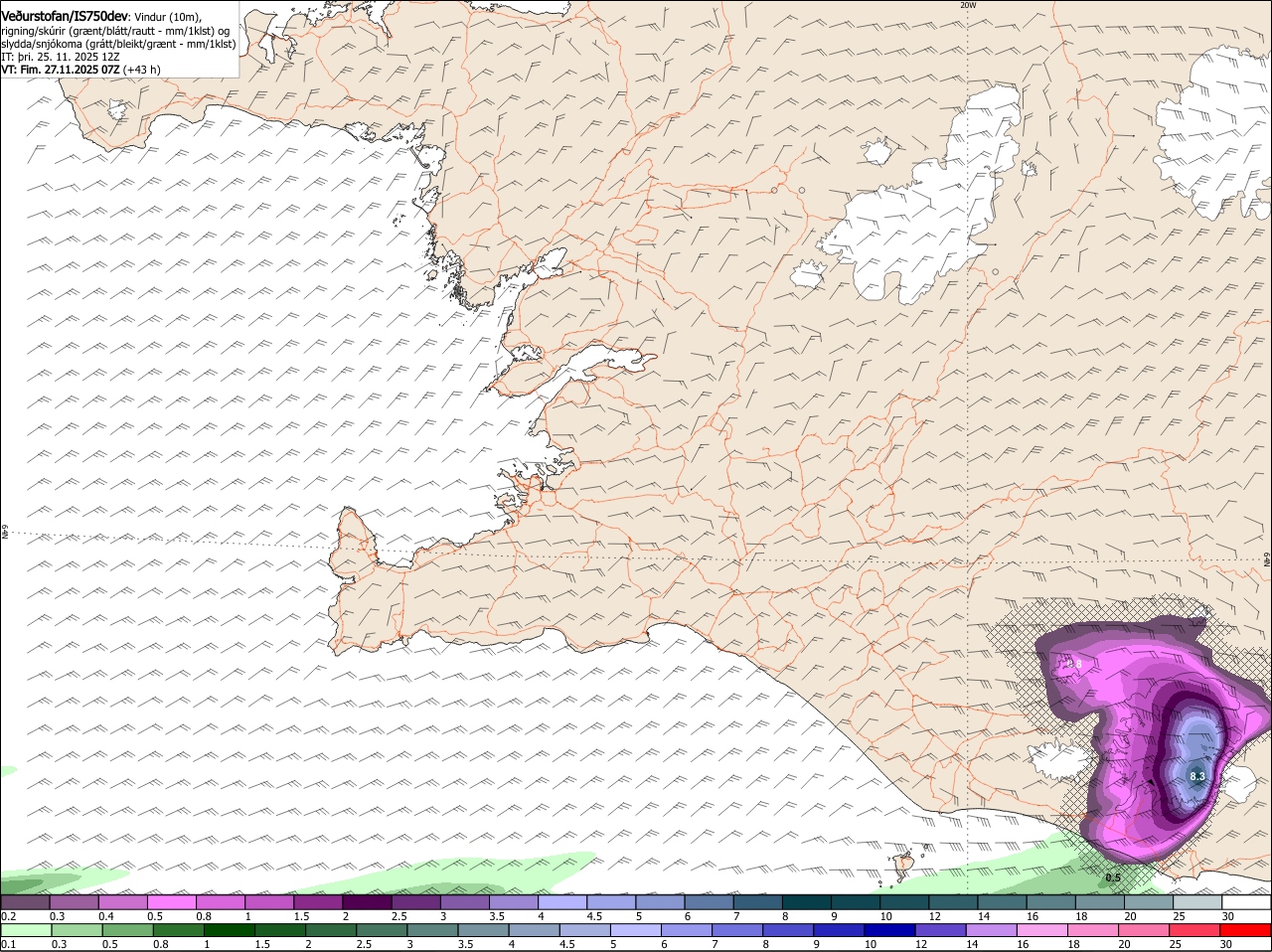This screenshot has width=1272, height=952.
Task: Click the 18 pink swatch, lower rain legend
Action: coord(1093,930)
